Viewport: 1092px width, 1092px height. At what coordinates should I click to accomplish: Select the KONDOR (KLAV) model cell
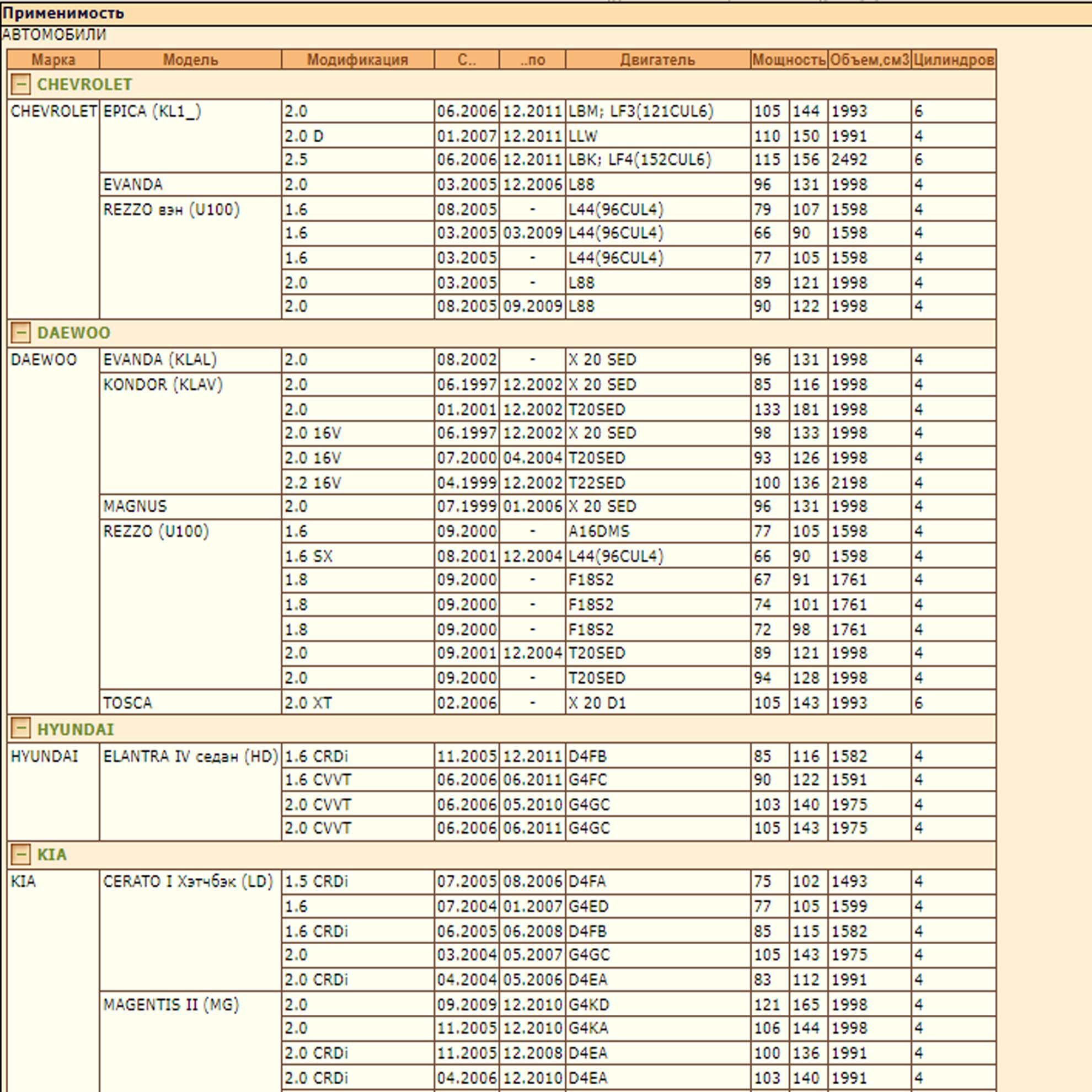(163, 384)
